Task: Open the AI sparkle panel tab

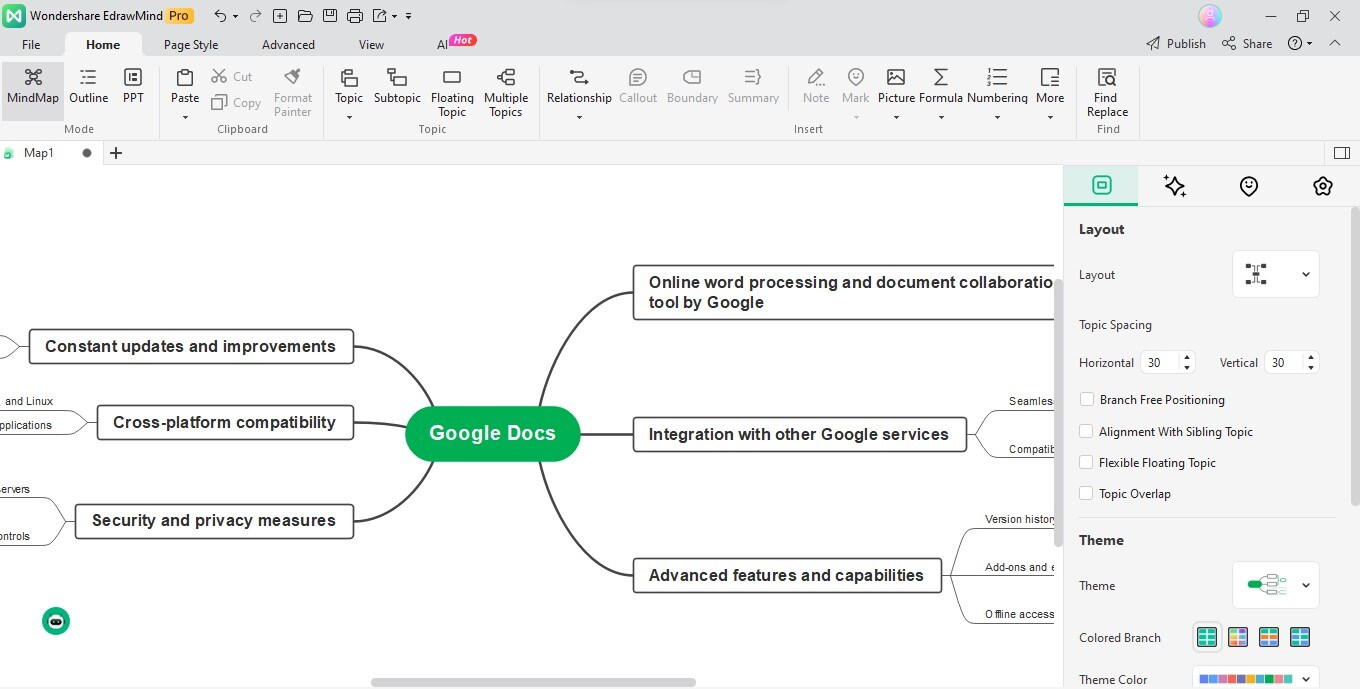Action: (1175, 186)
